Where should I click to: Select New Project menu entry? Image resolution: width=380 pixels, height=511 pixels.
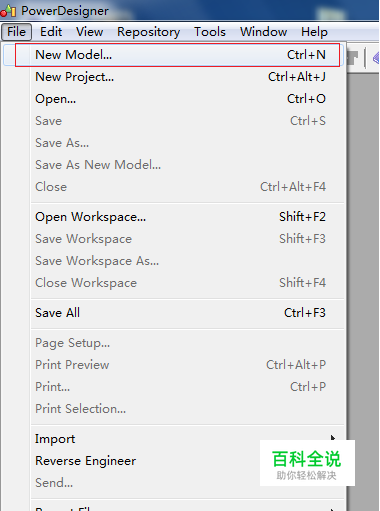pos(188,77)
